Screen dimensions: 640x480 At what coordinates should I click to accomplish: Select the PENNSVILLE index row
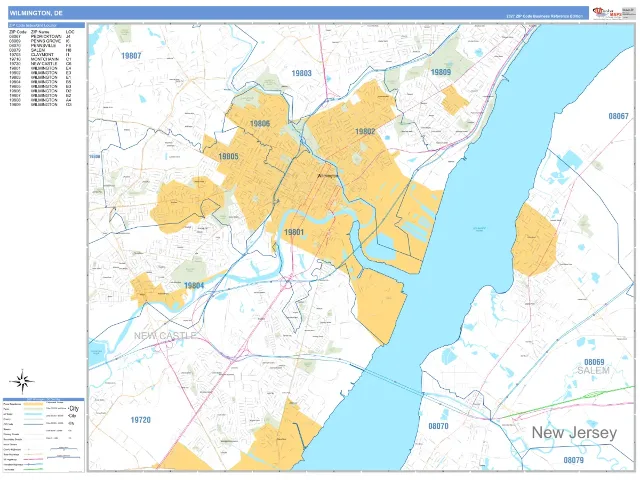pos(40,46)
